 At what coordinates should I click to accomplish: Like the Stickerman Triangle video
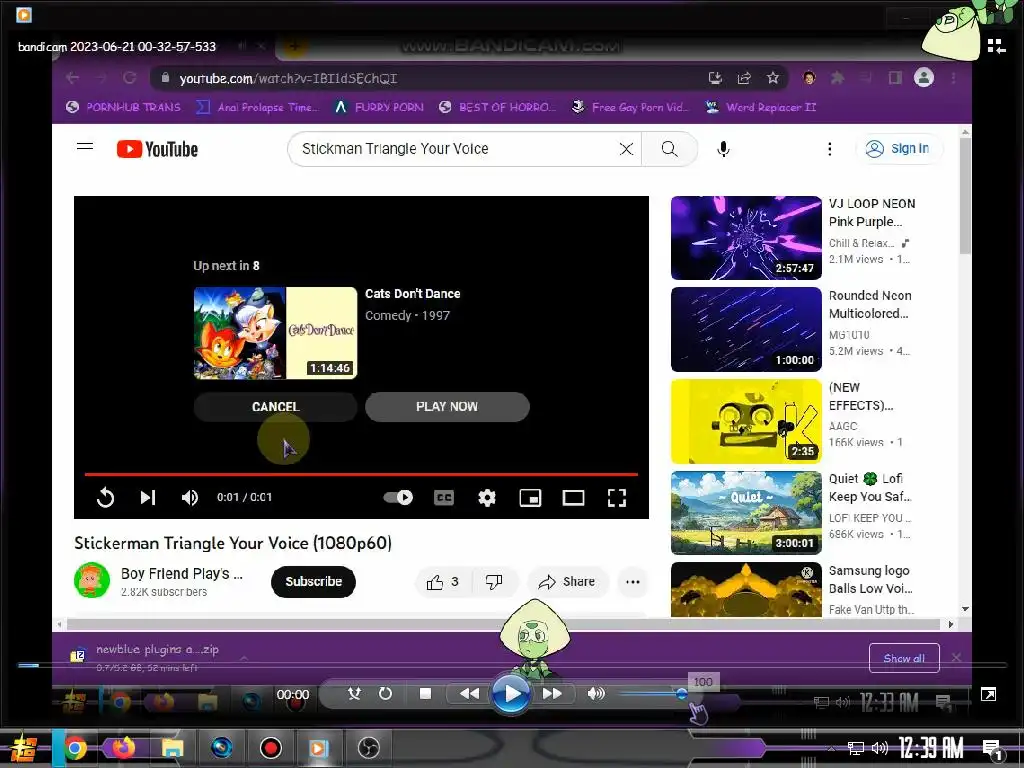[x=442, y=582]
